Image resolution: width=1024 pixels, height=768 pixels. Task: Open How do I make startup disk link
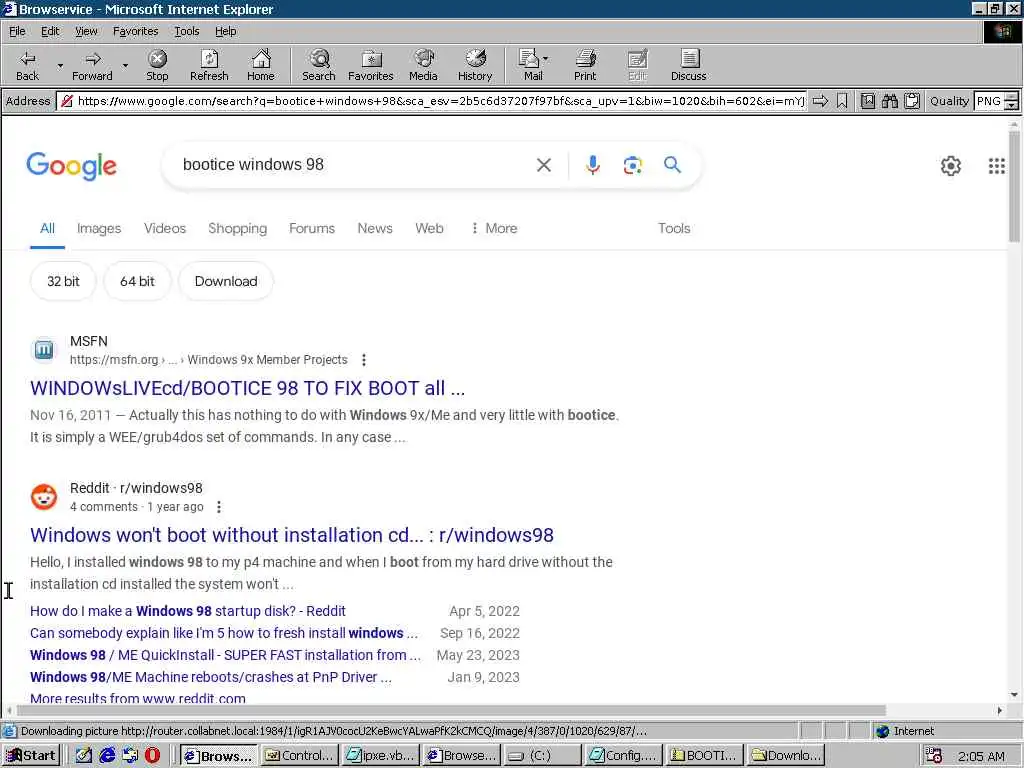188,611
